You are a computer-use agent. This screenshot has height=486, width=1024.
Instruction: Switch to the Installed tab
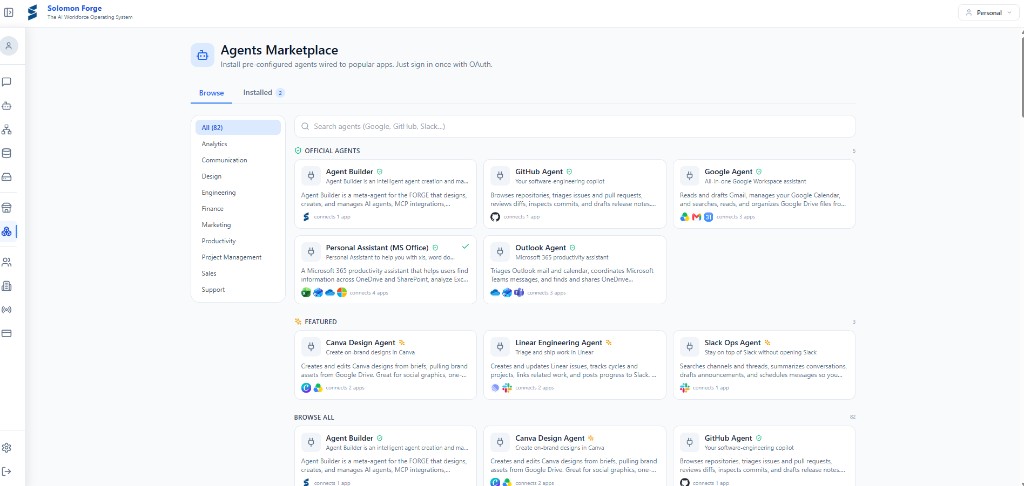(264, 93)
